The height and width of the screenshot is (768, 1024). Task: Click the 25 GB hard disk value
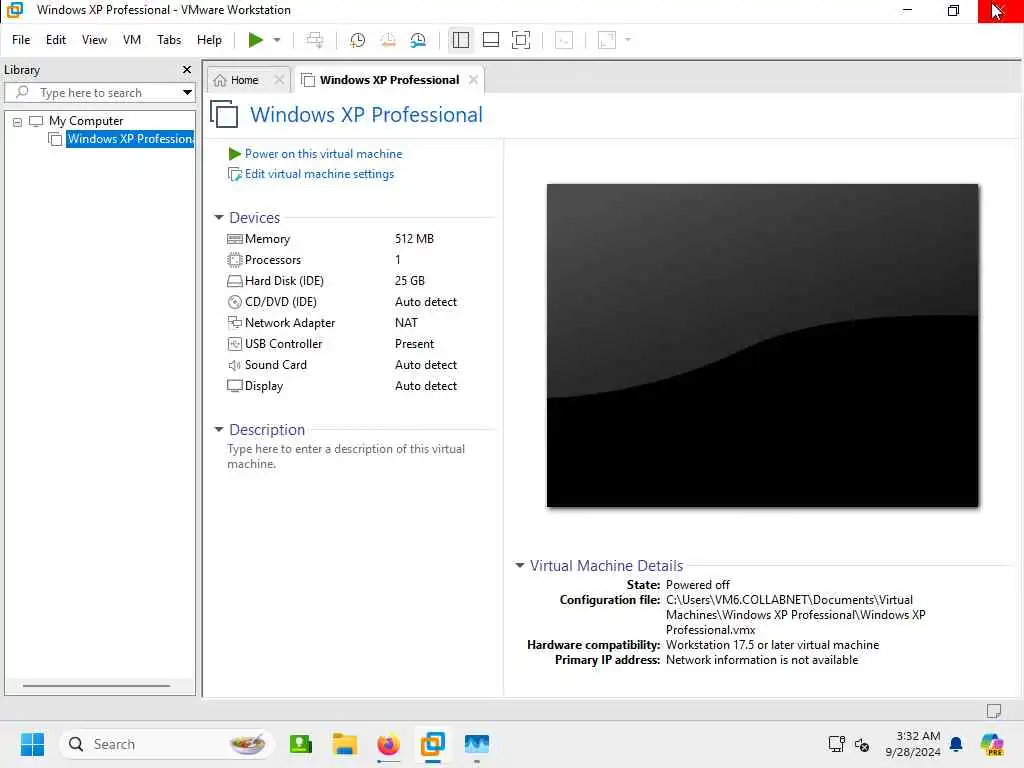click(409, 281)
